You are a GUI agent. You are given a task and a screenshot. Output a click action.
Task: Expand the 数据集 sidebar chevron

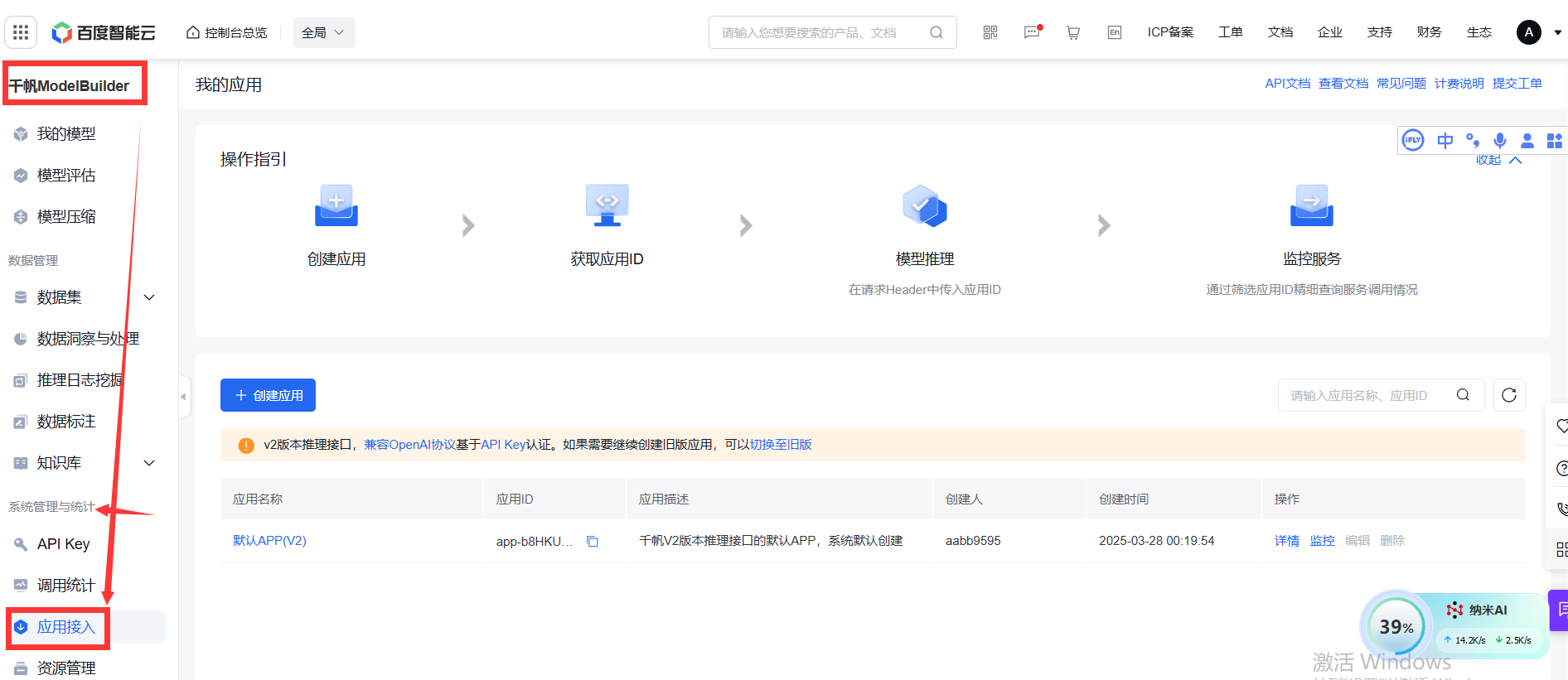pyautogui.click(x=149, y=297)
